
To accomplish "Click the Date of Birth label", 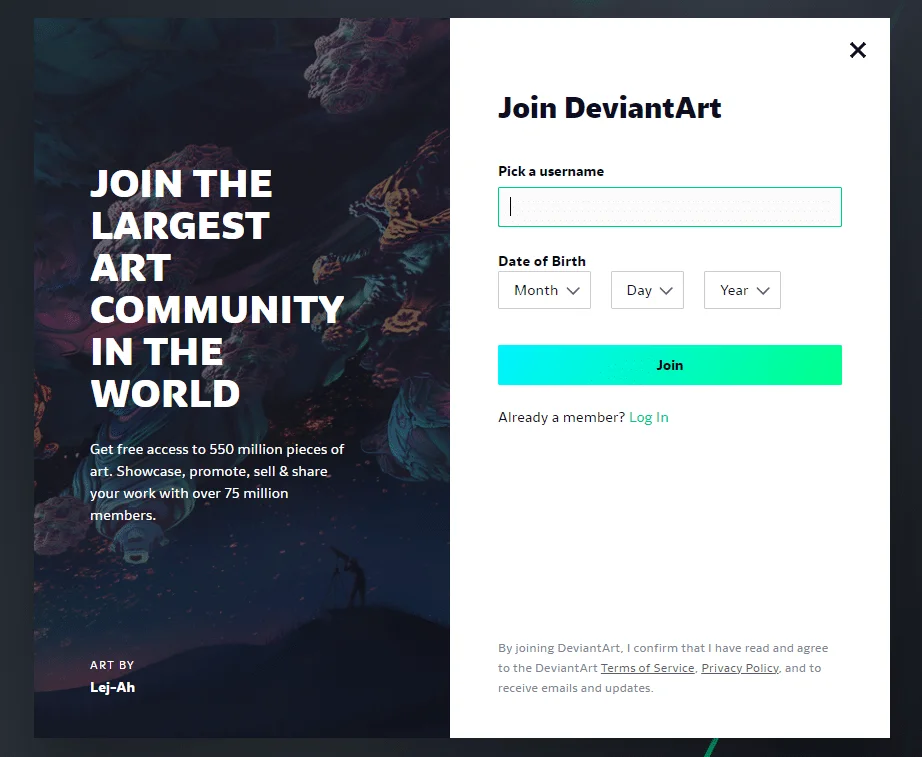I will click(x=542, y=261).
